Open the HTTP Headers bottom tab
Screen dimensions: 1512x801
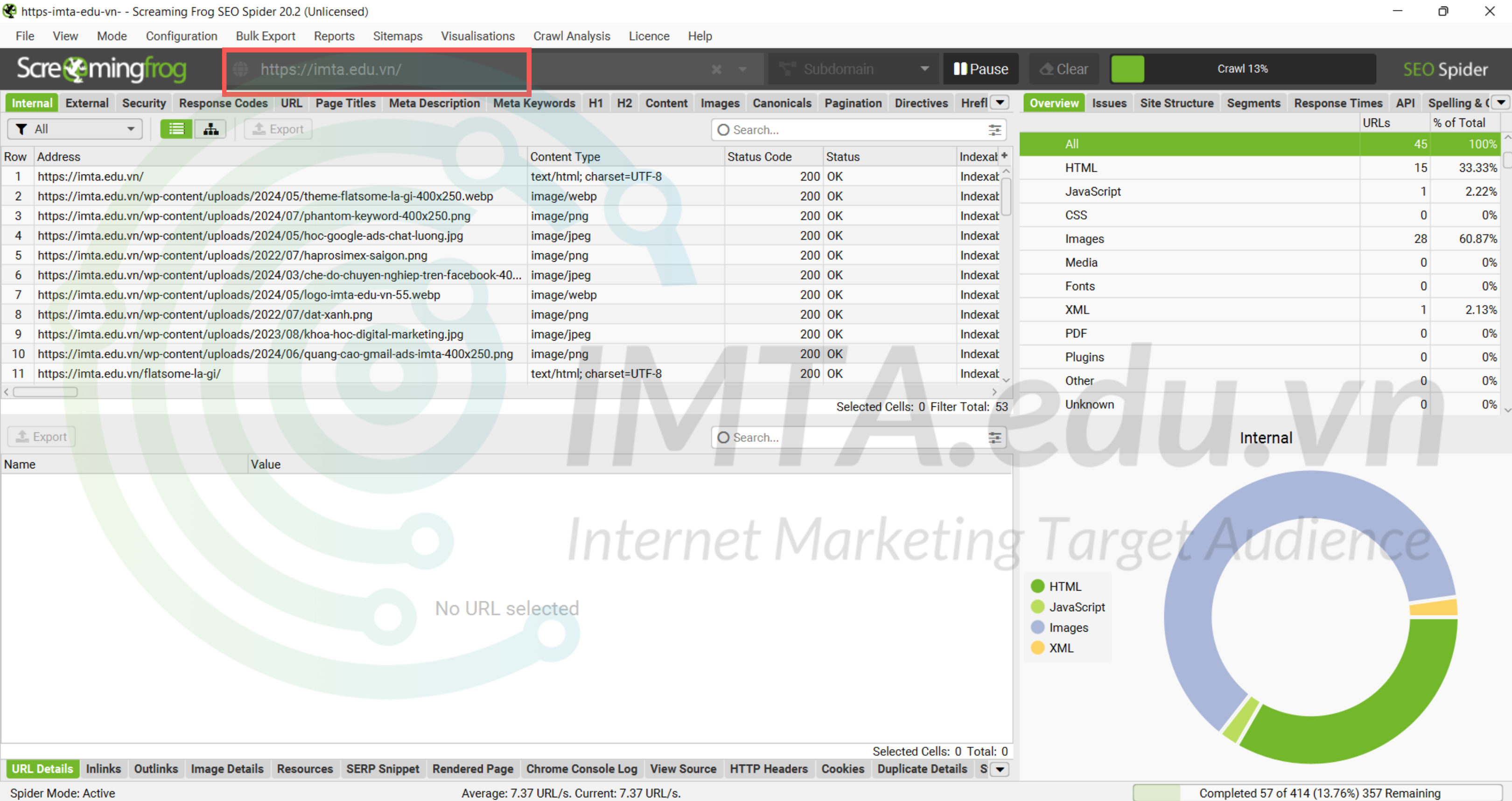pos(768,769)
